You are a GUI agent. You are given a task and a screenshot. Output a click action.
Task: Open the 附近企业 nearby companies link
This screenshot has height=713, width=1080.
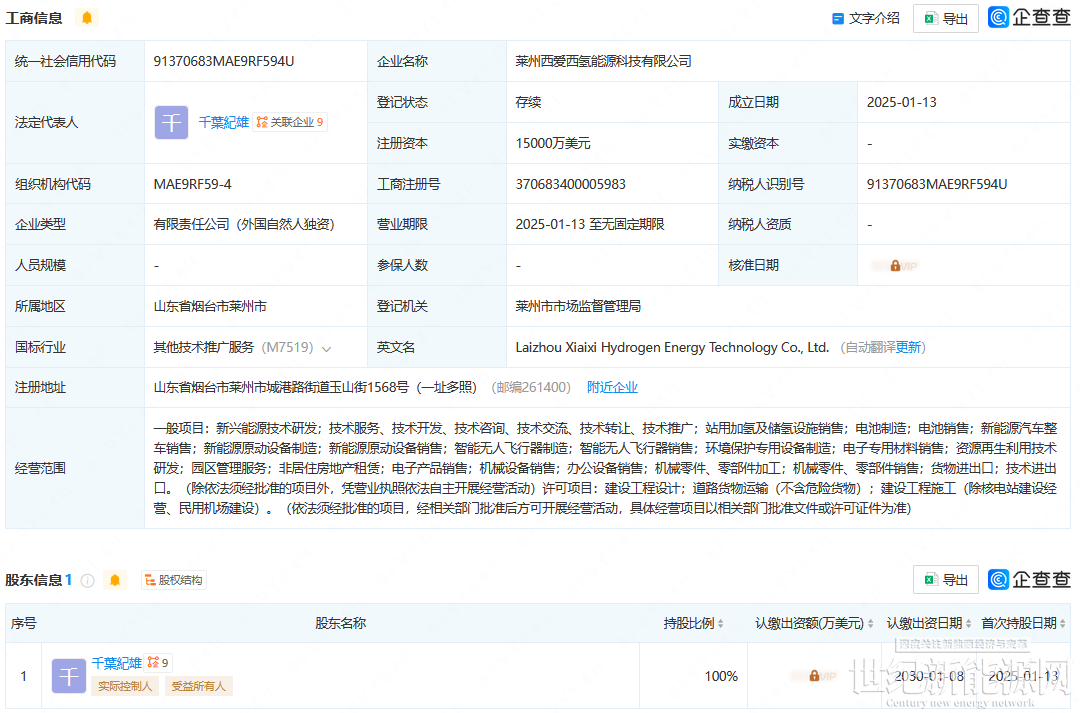(612, 387)
